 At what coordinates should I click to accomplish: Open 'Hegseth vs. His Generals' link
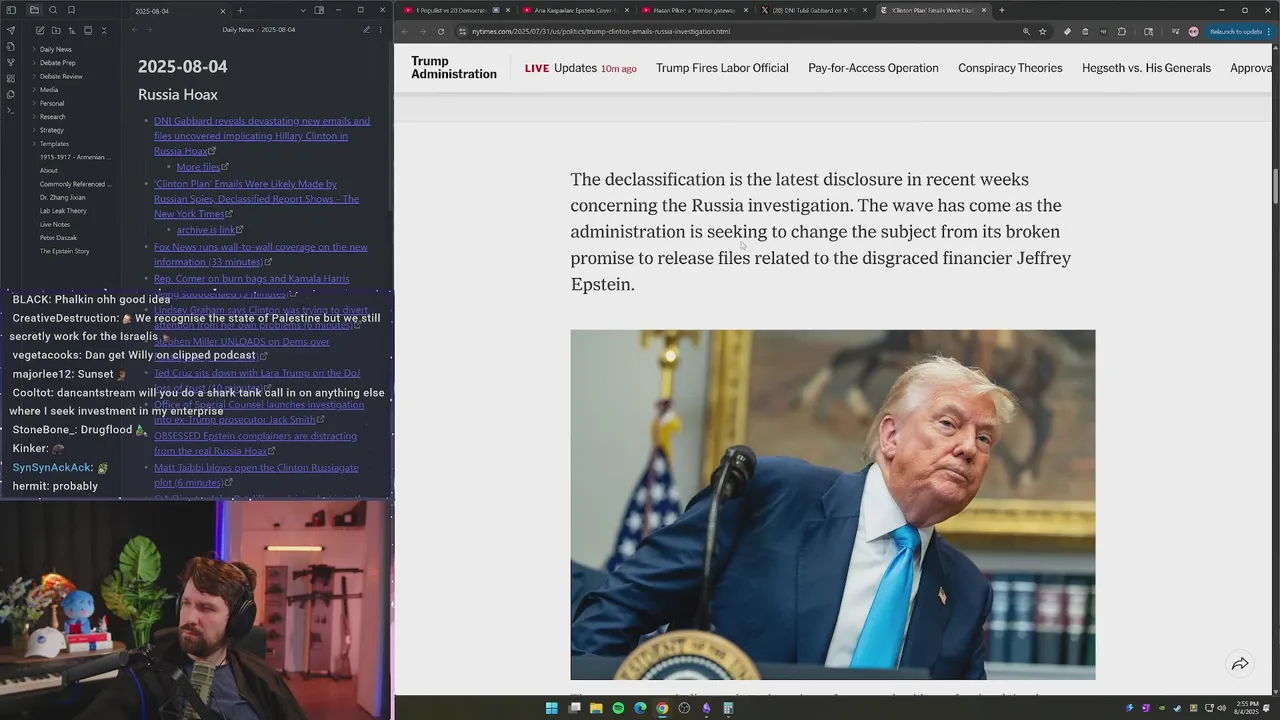click(1146, 68)
